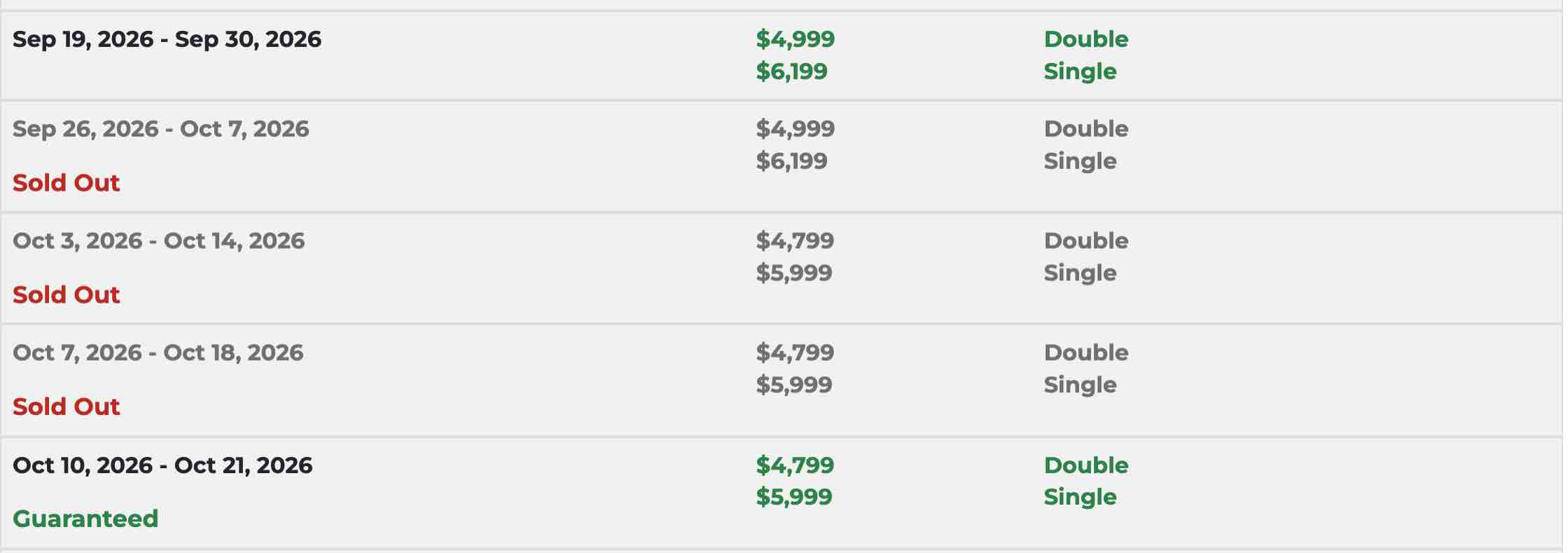The image size is (1568, 553).
Task: Click the $6,199 price for Sep 19 departure
Action: tap(791, 71)
